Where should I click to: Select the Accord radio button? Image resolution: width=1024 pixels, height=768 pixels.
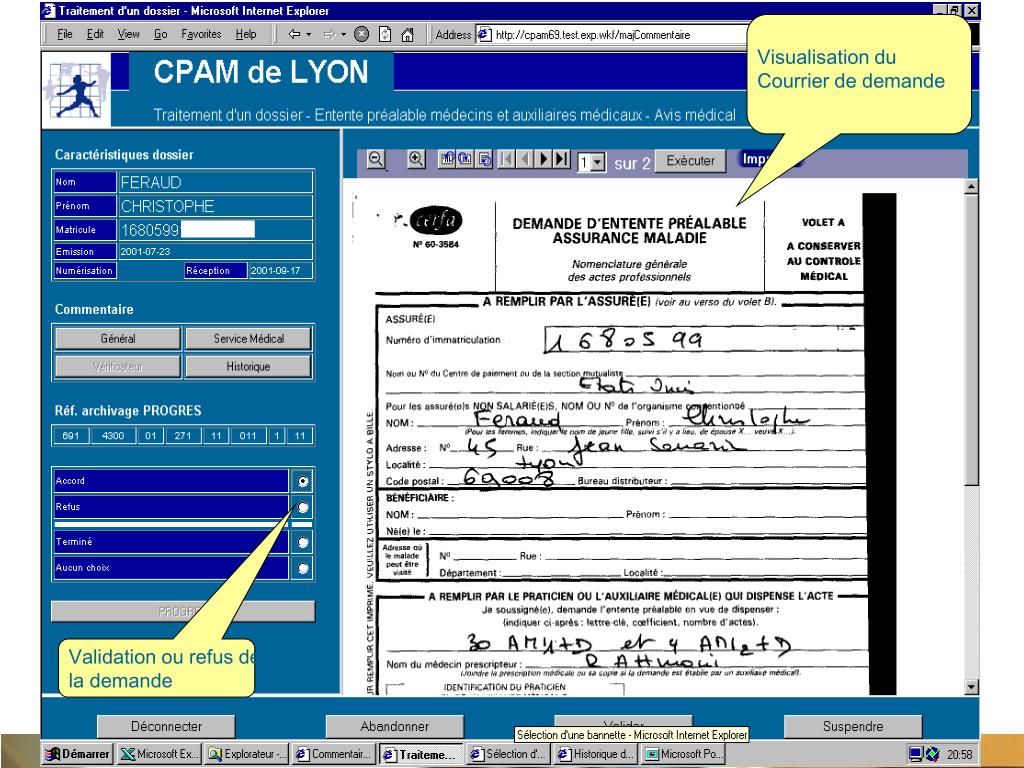click(x=302, y=481)
